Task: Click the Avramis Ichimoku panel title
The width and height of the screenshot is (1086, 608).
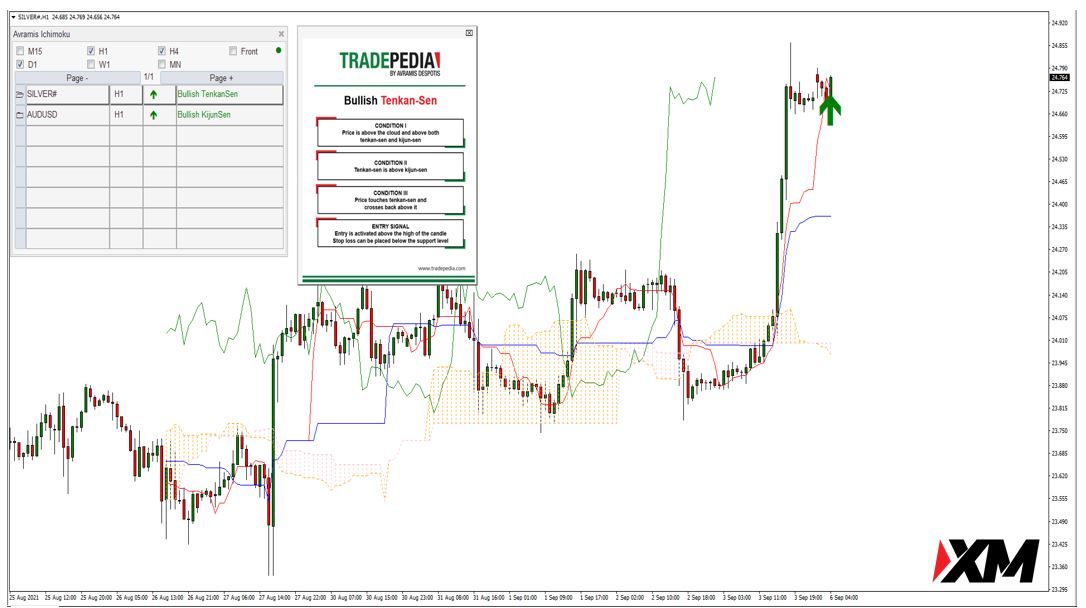Action: (x=42, y=34)
